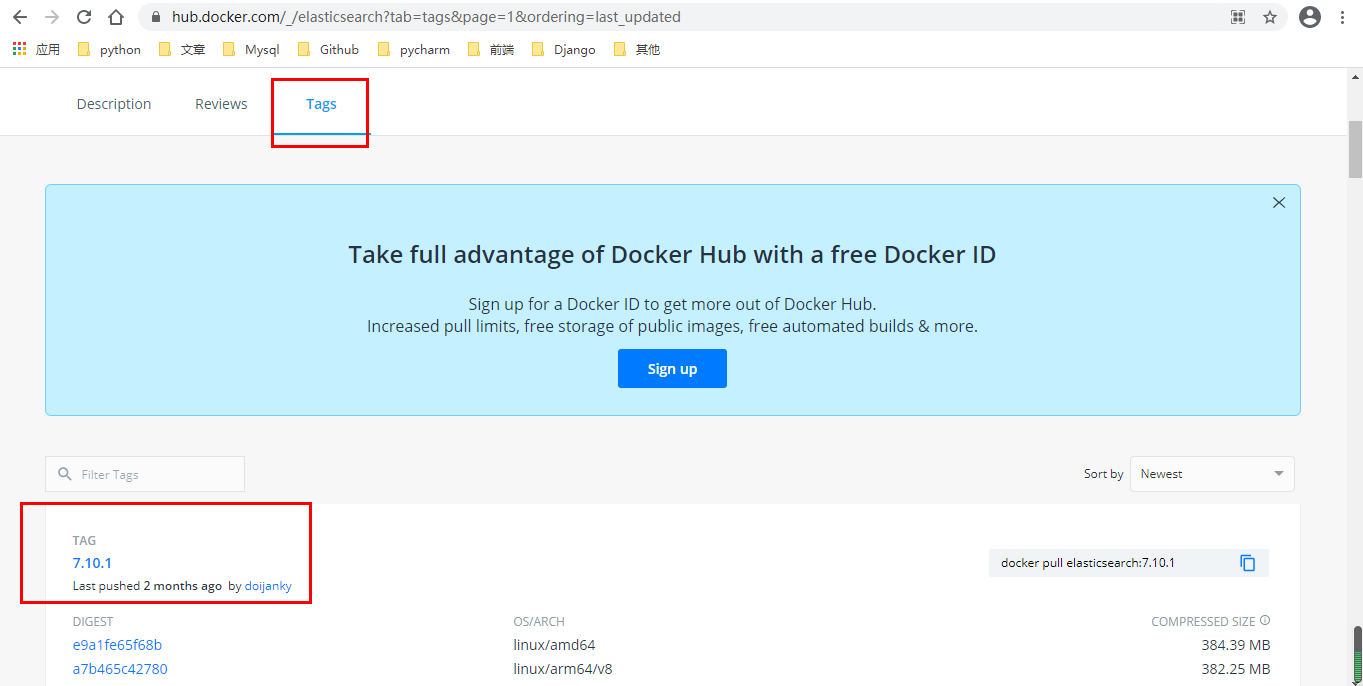The height and width of the screenshot is (686, 1363).
Task: Bookmark this page with the star icon
Action: coord(1270,17)
